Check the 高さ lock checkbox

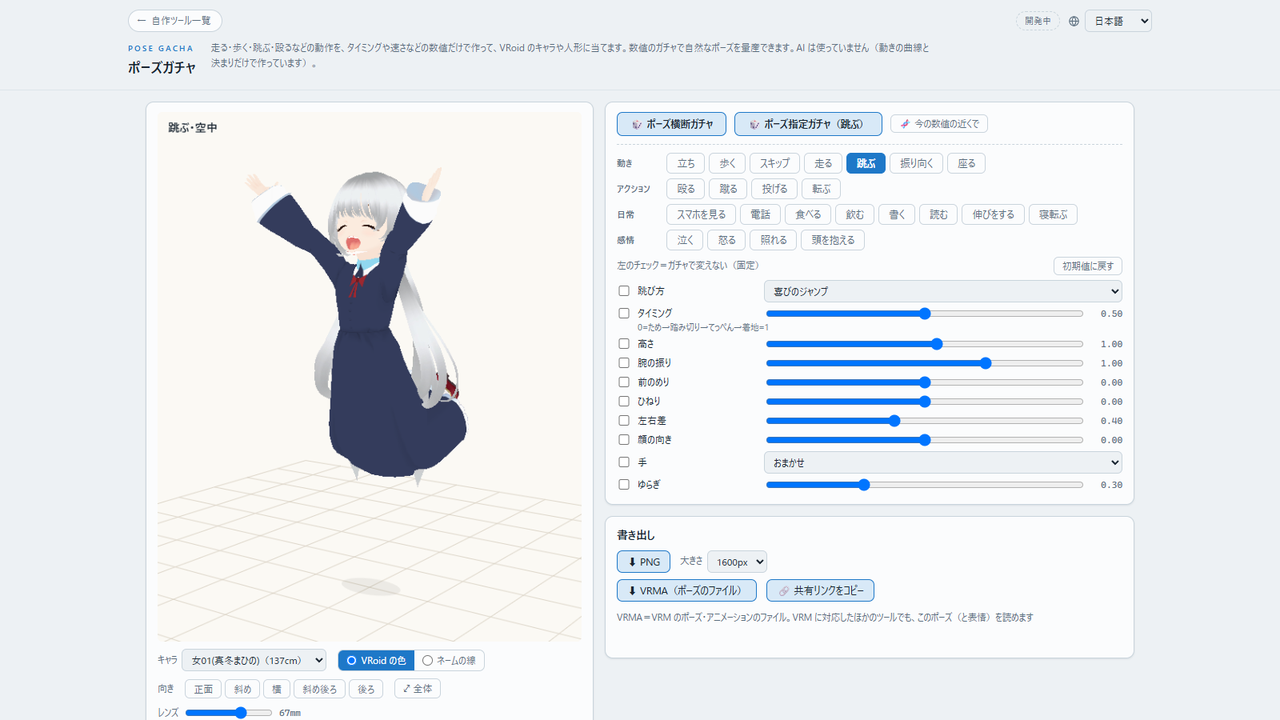coord(624,344)
